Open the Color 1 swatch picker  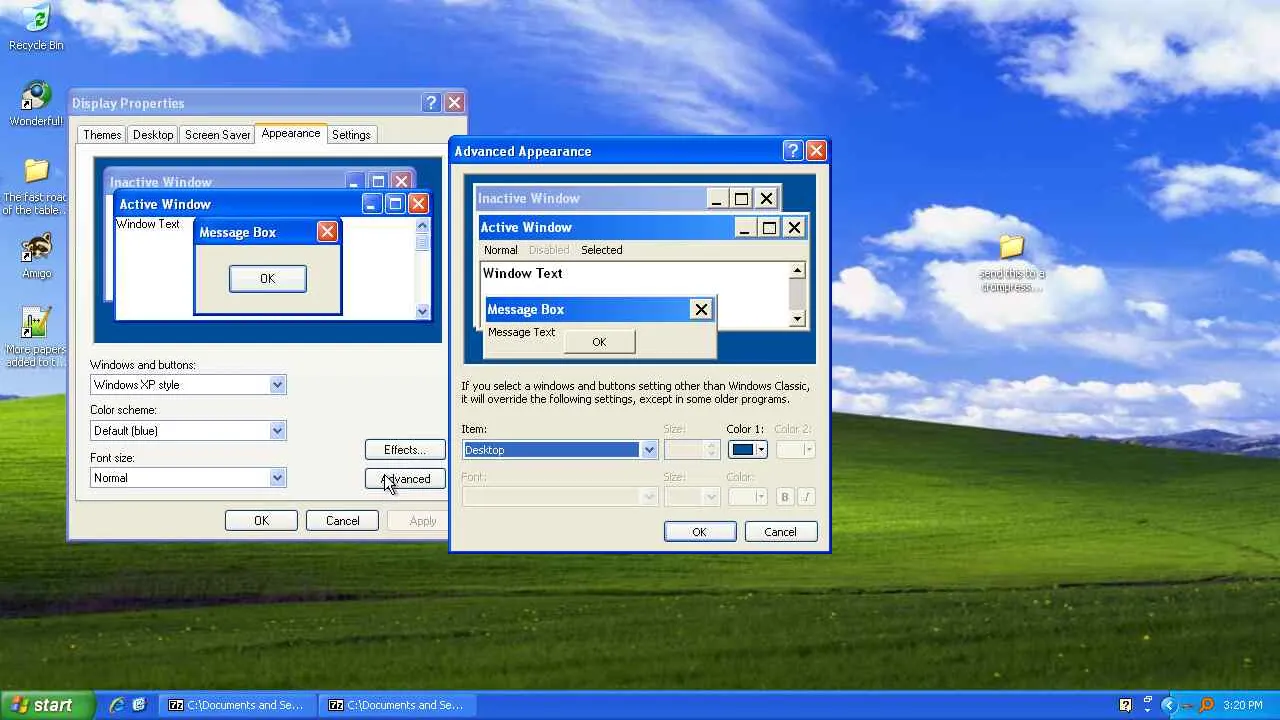click(x=748, y=450)
